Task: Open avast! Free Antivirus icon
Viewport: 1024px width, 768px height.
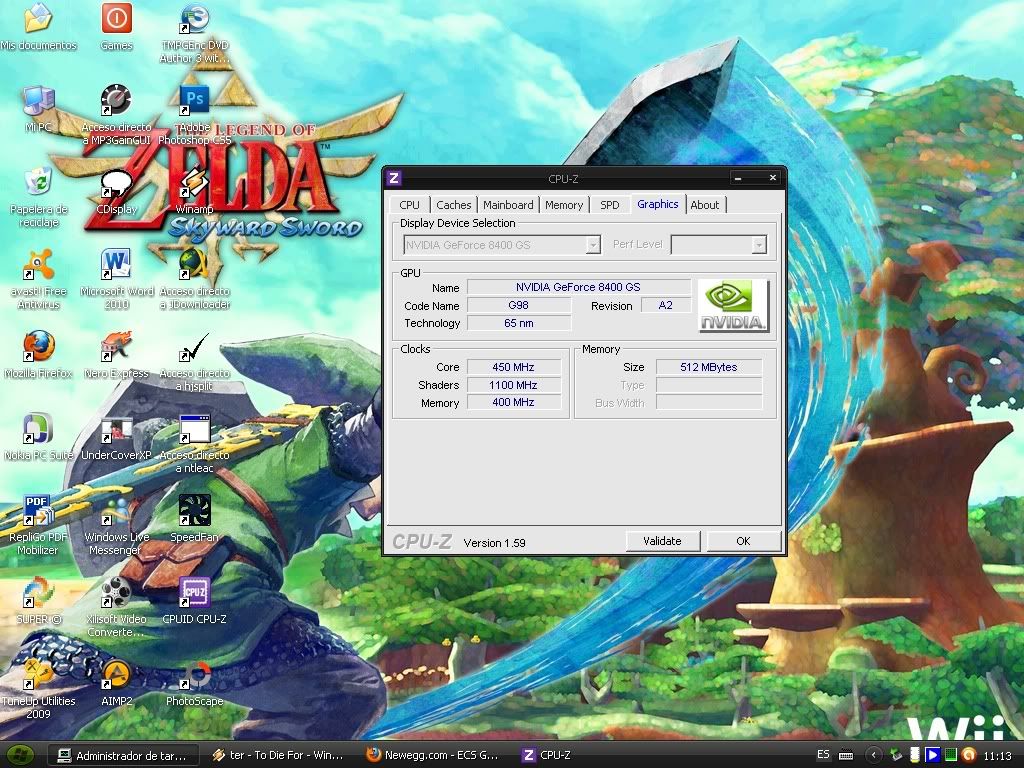Action: (x=39, y=265)
